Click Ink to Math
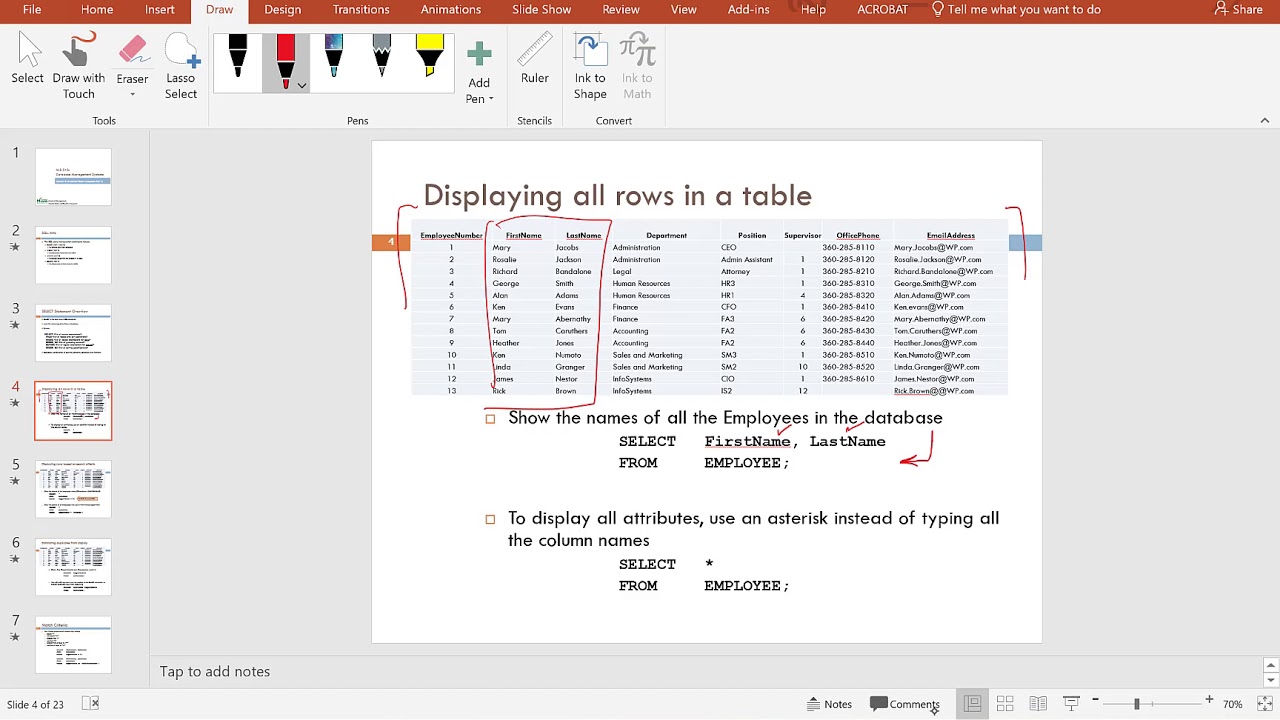The width and height of the screenshot is (1280, 720). [x=637, y=66]
